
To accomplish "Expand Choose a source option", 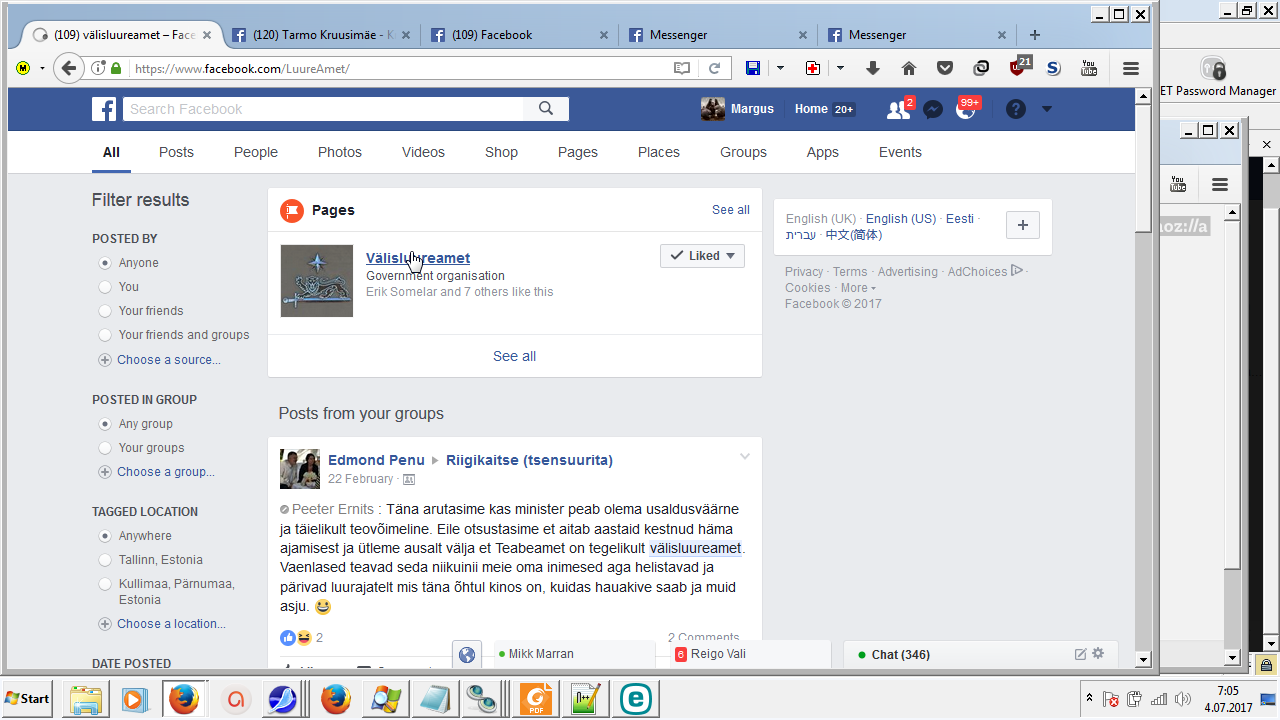I will point(159,360).
